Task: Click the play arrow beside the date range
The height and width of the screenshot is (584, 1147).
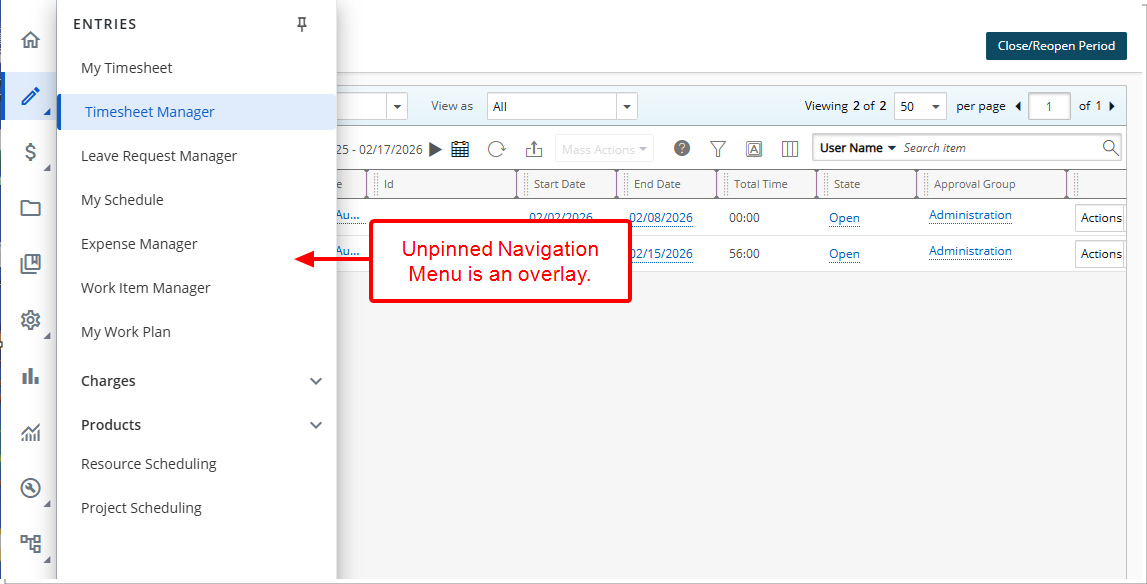Action: pos(435,148)
